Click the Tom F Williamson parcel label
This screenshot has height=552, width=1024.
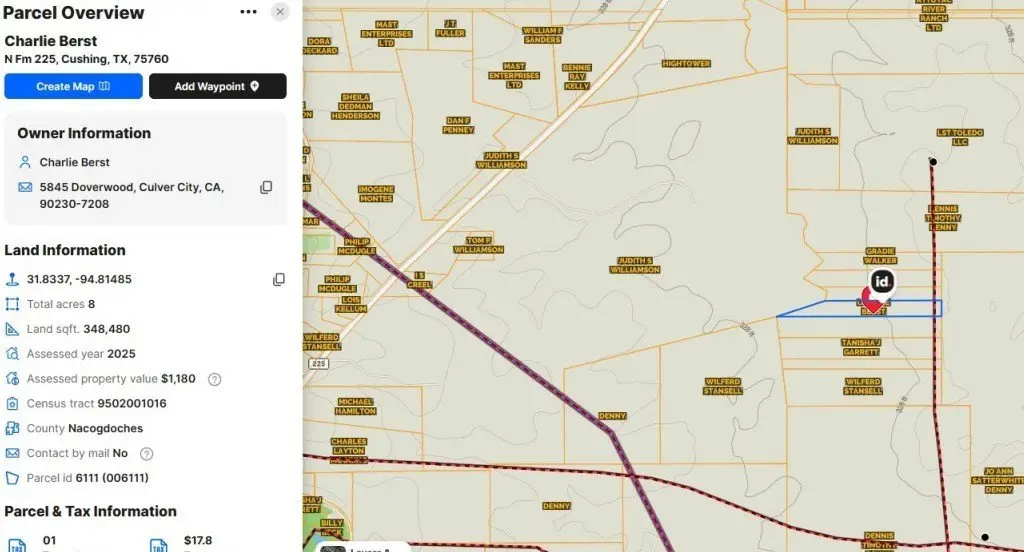[479, 245]
